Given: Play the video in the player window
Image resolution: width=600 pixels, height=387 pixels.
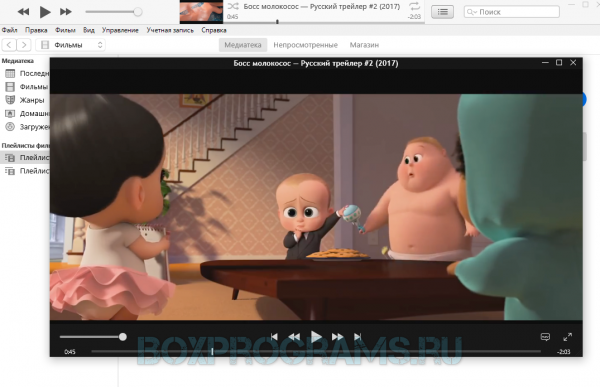Looking at the screenshot, I should pos(316,337).
